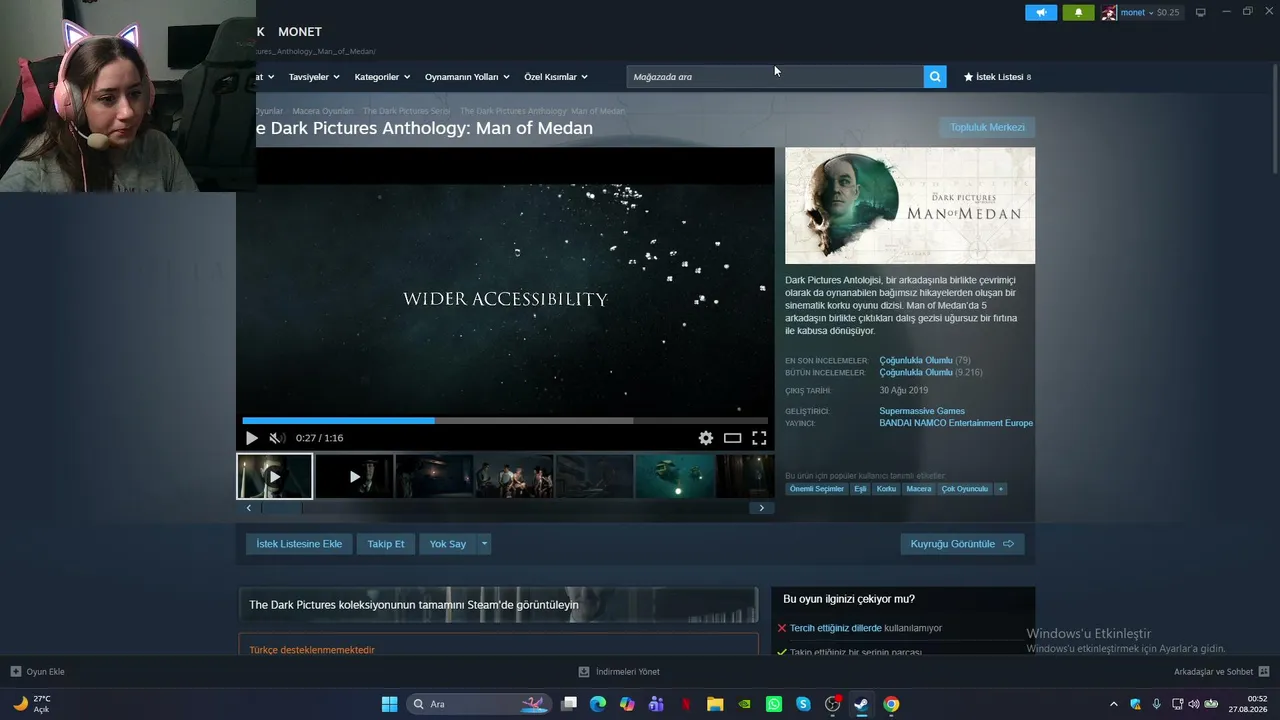Select the Önemli Seçimler tag
1280x720 pixels.
pyautogui.click(x=817, y=489)
